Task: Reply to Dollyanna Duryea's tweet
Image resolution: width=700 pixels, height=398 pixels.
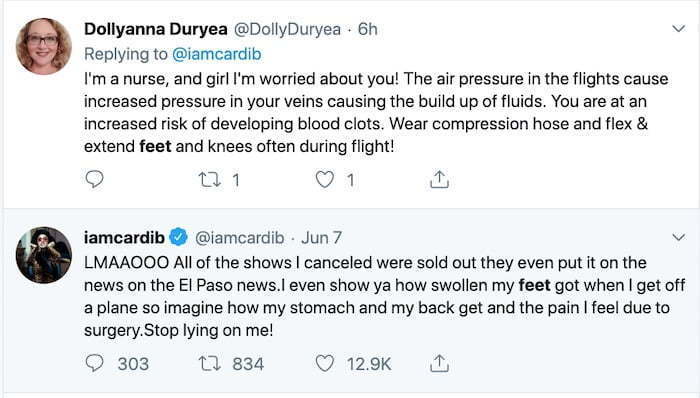Action: click(x=94, y=179)
